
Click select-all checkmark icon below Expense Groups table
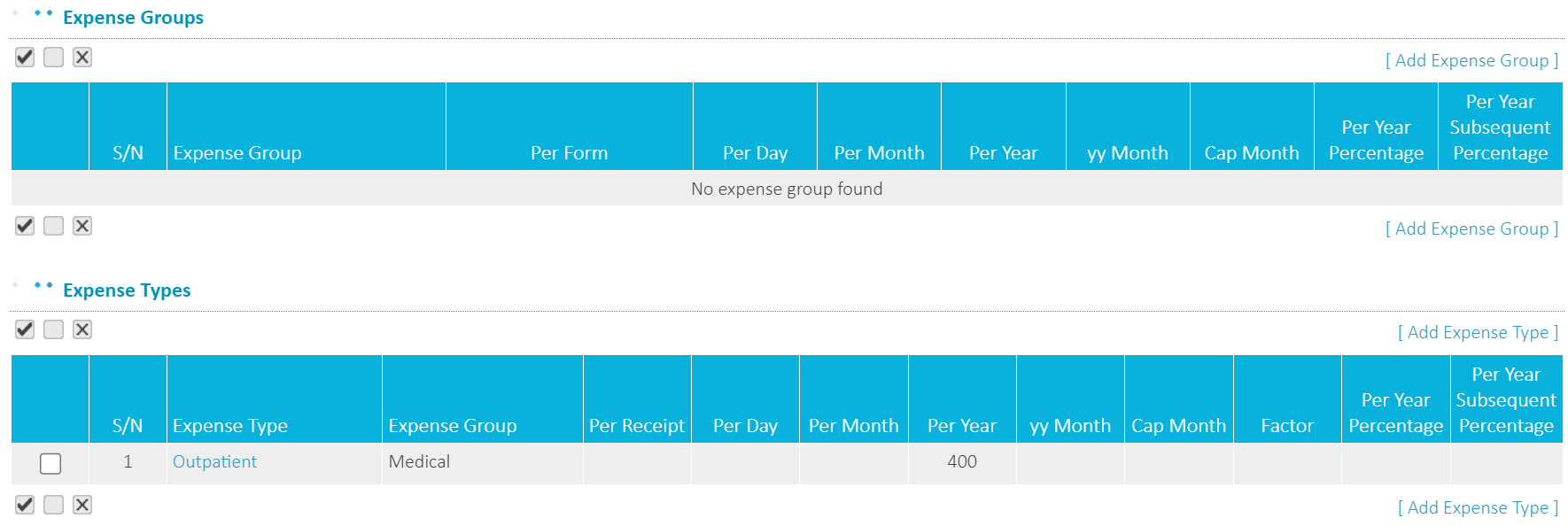coord(25,226)
